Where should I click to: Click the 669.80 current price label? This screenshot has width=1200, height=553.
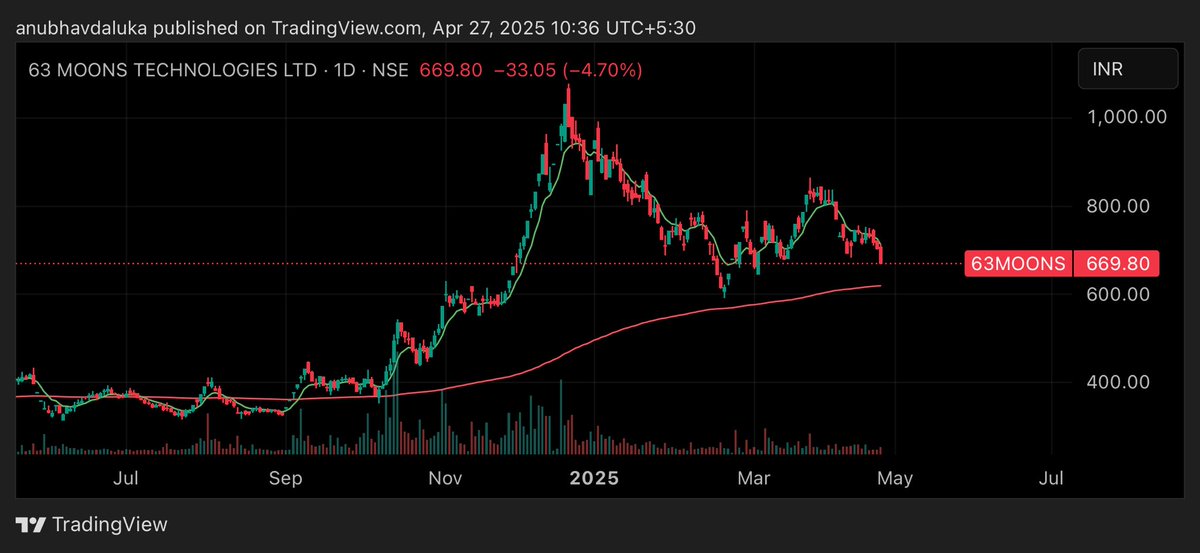click(x=1117, y=264)
